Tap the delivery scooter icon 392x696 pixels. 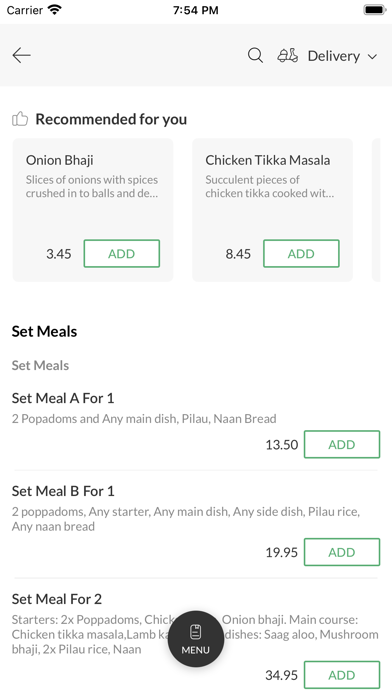(288, 55)
